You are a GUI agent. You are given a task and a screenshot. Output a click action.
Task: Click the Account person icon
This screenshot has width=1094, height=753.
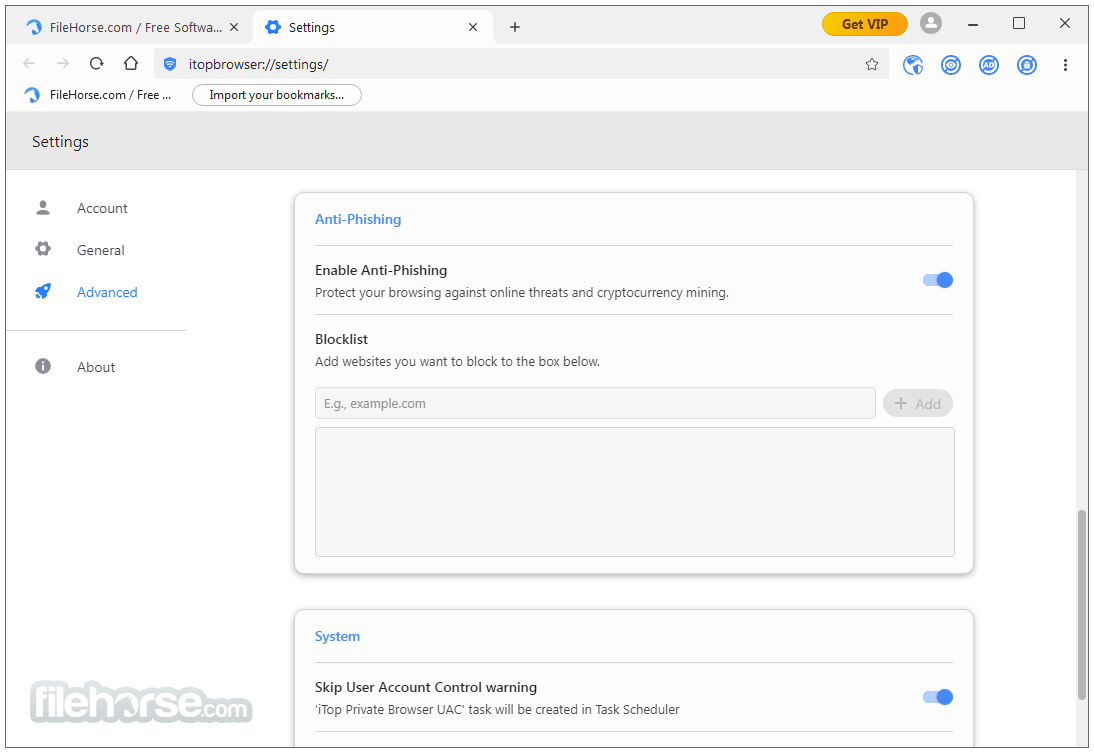(x=43, y=208)
